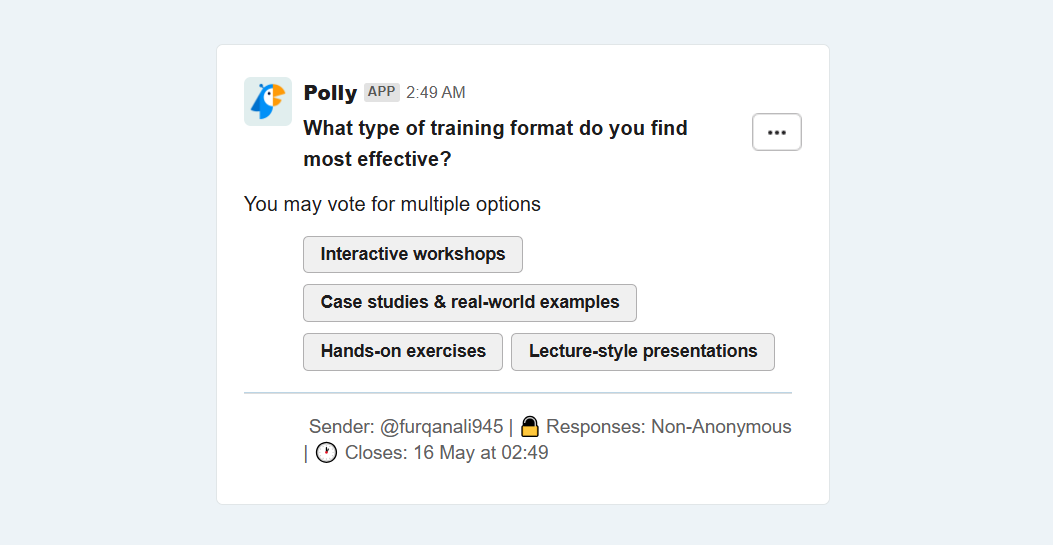
Task: Click the clock icon beside Closes
Action: pyautogui.click(x=326, y=452)
